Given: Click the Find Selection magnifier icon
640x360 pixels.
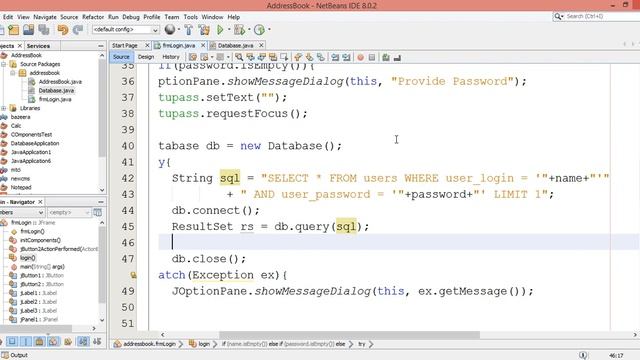Looking at the screenshot, I should [239, 57].
